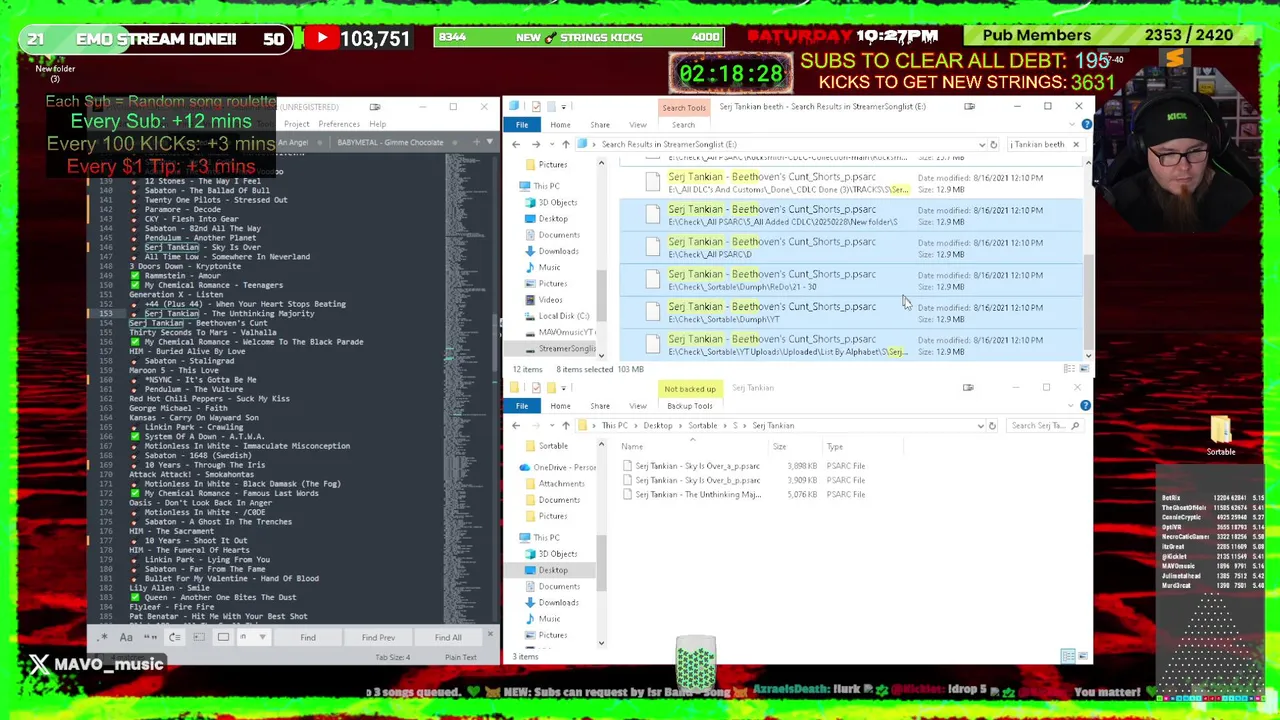Open address bar dropdown in search results window

click(981, 144)
